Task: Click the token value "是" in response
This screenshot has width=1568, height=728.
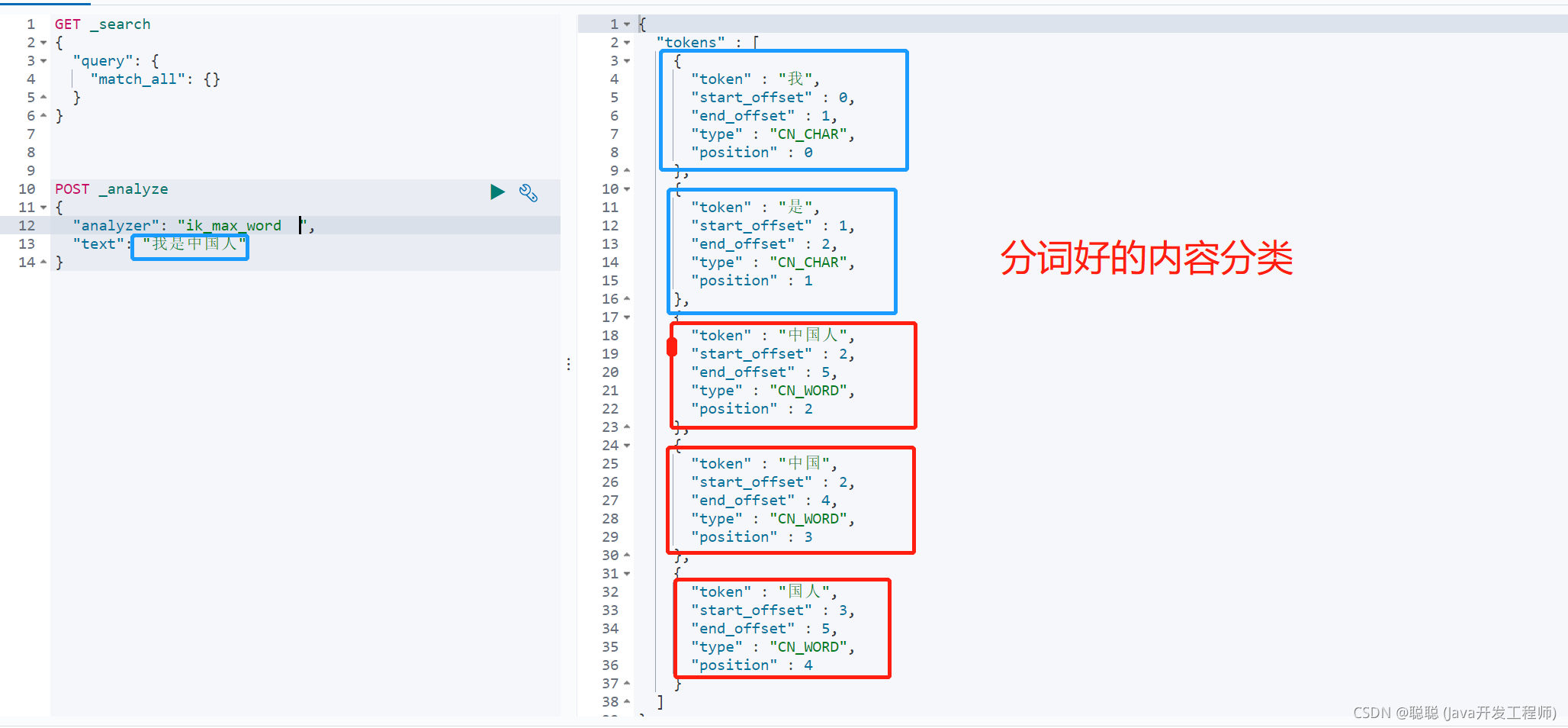Action: (795, 208)
